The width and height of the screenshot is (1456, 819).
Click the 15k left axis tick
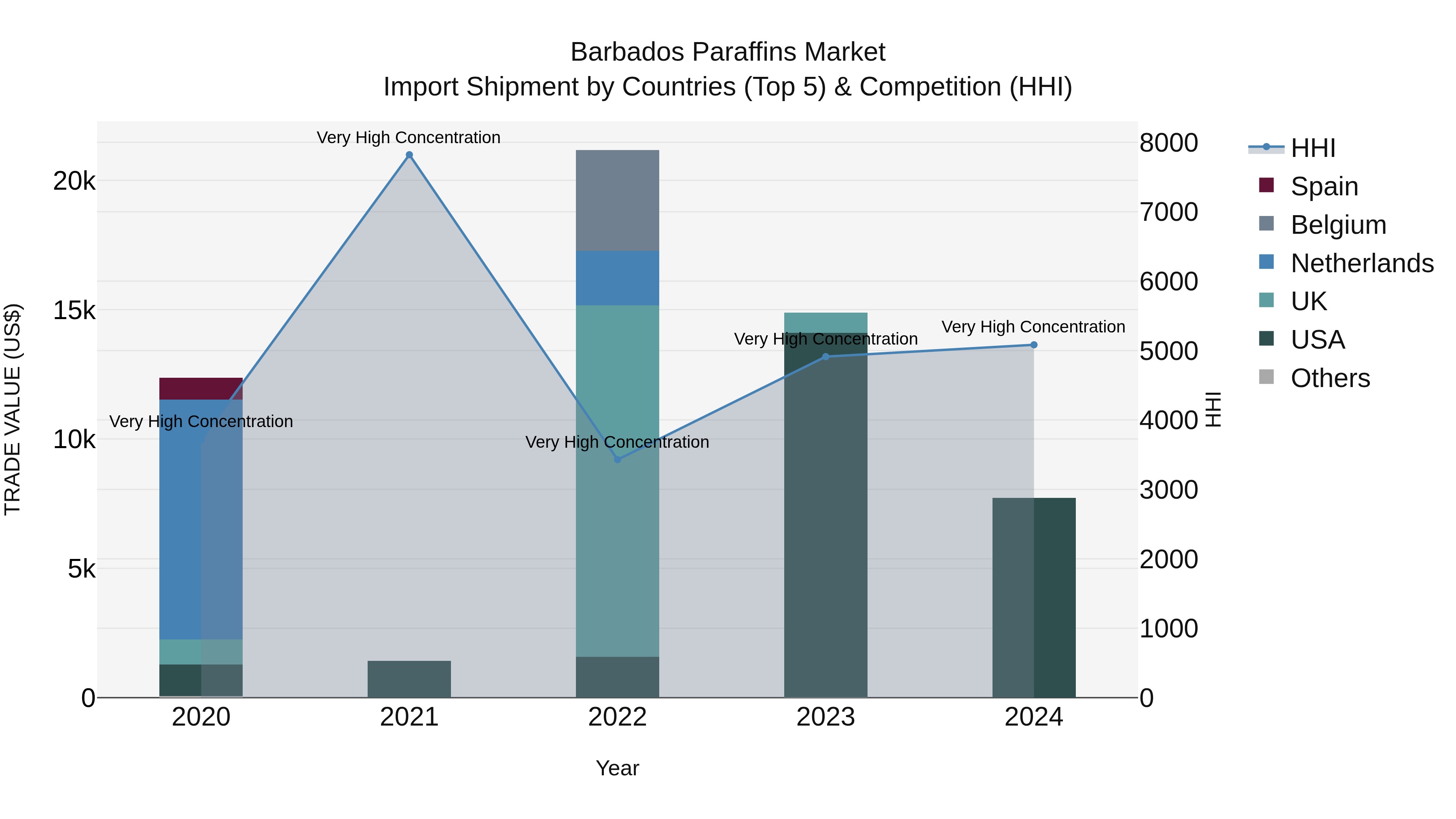pyautogui.click(x=74, y=310)
